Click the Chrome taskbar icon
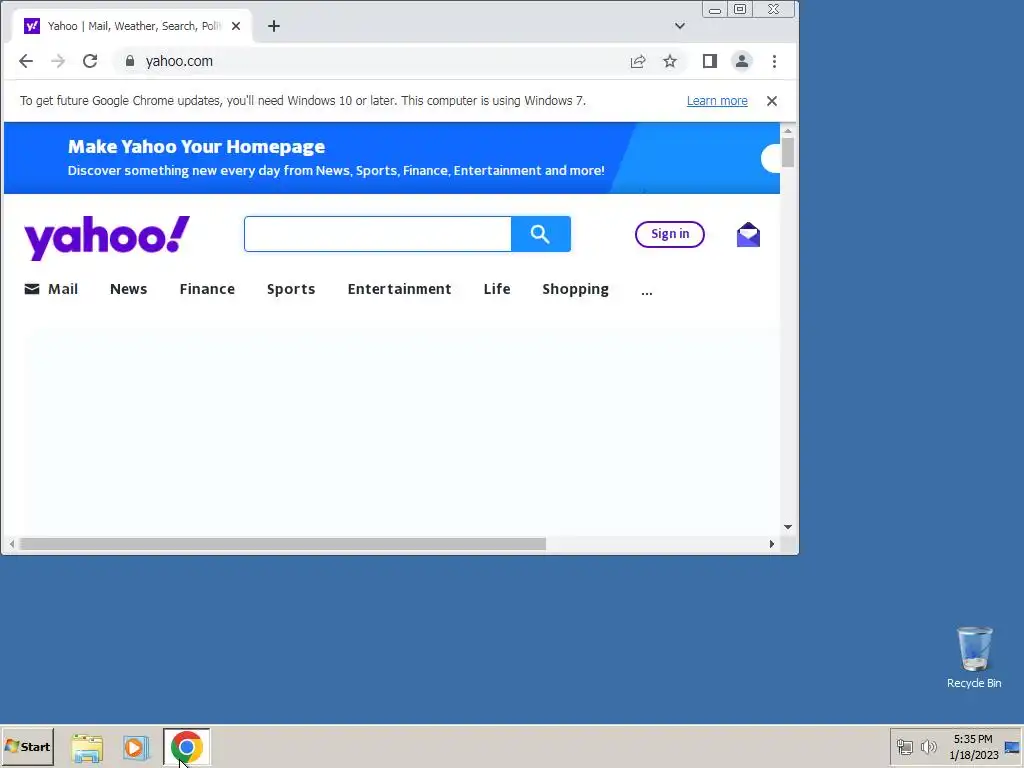Viewport: 1024px width, 768px height. click(187, 747)
